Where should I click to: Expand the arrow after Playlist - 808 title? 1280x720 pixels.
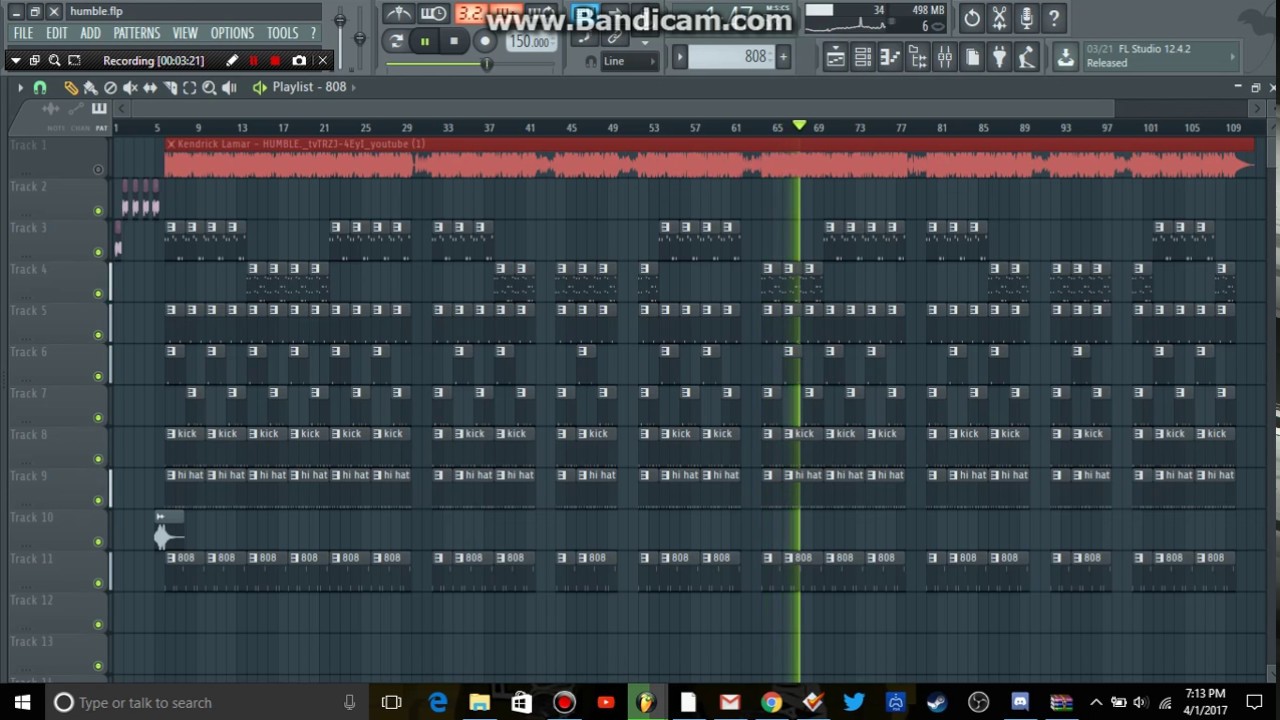click(354, 87)
